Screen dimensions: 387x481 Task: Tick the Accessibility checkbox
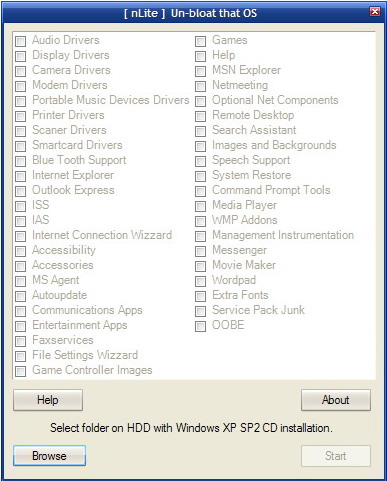(x=20, y=251)
